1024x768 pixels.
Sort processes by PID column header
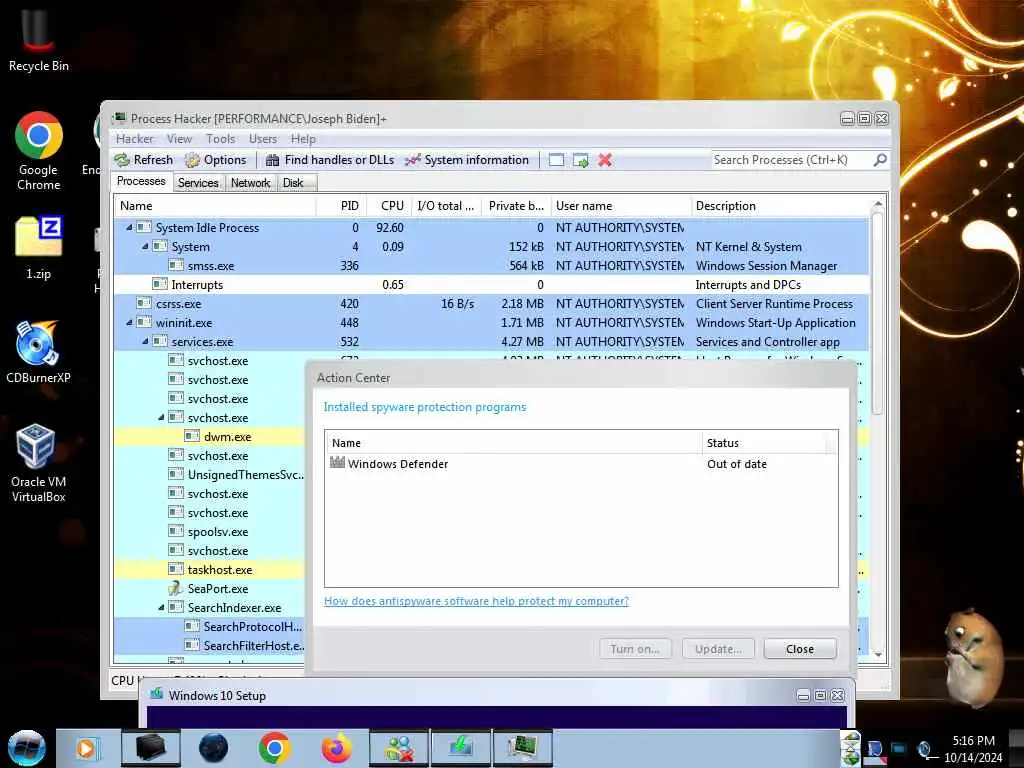click(342, 206)
